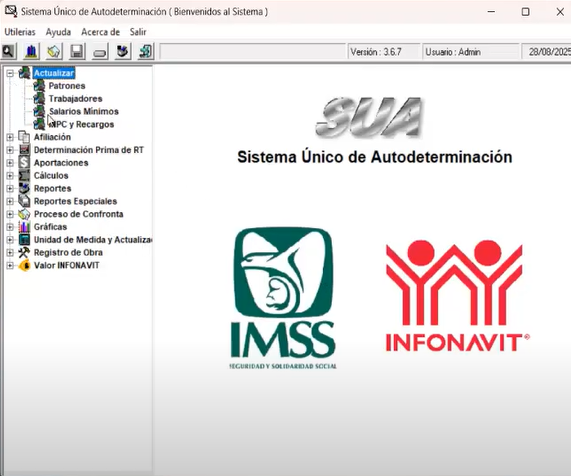Open the bar chart graphics toolbar icon
Viewport: 571px width, 476px height.
tap(31, 51)
